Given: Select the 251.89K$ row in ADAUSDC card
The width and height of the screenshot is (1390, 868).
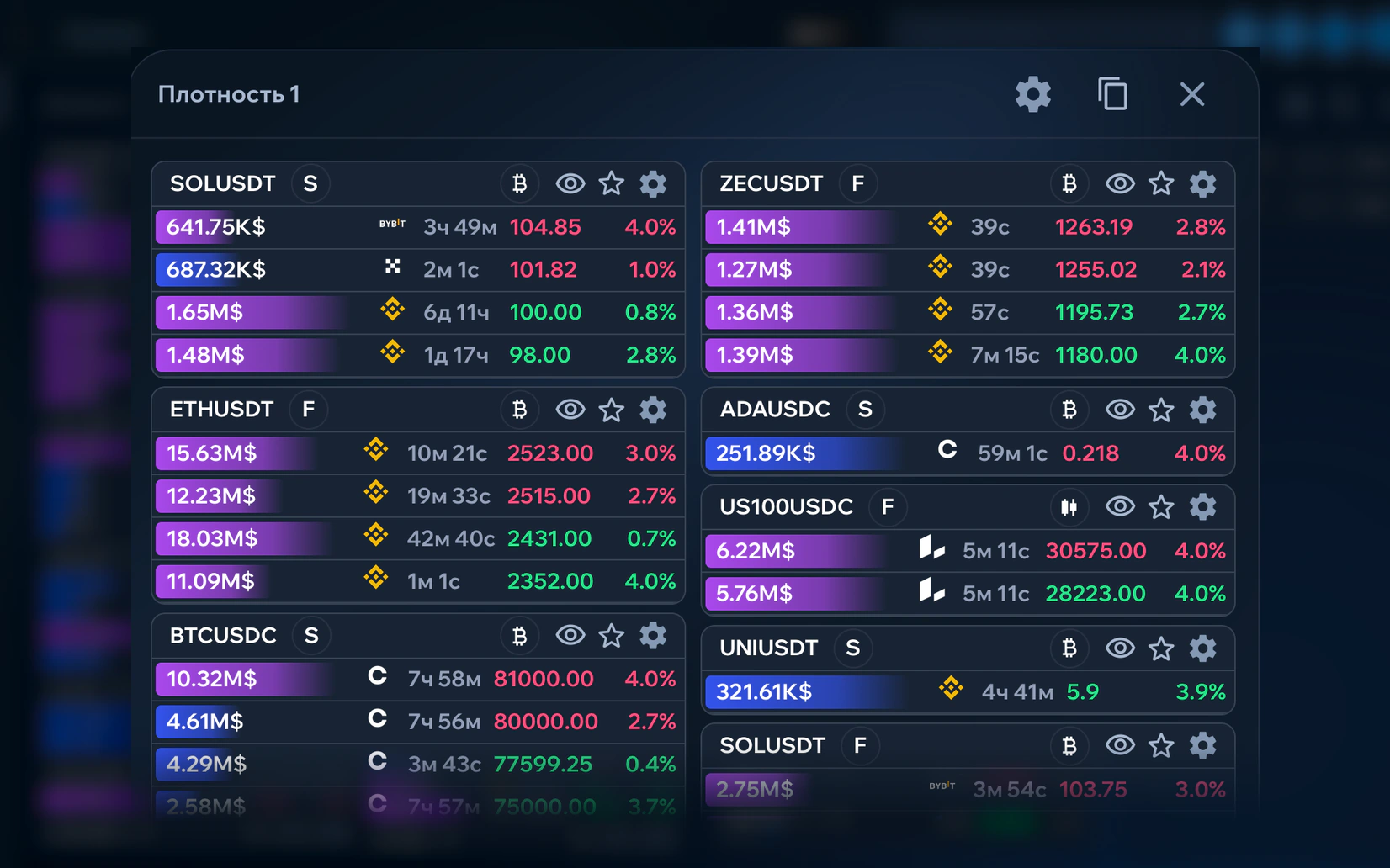Looking at the screenshot, I should (x=968, y=453).
